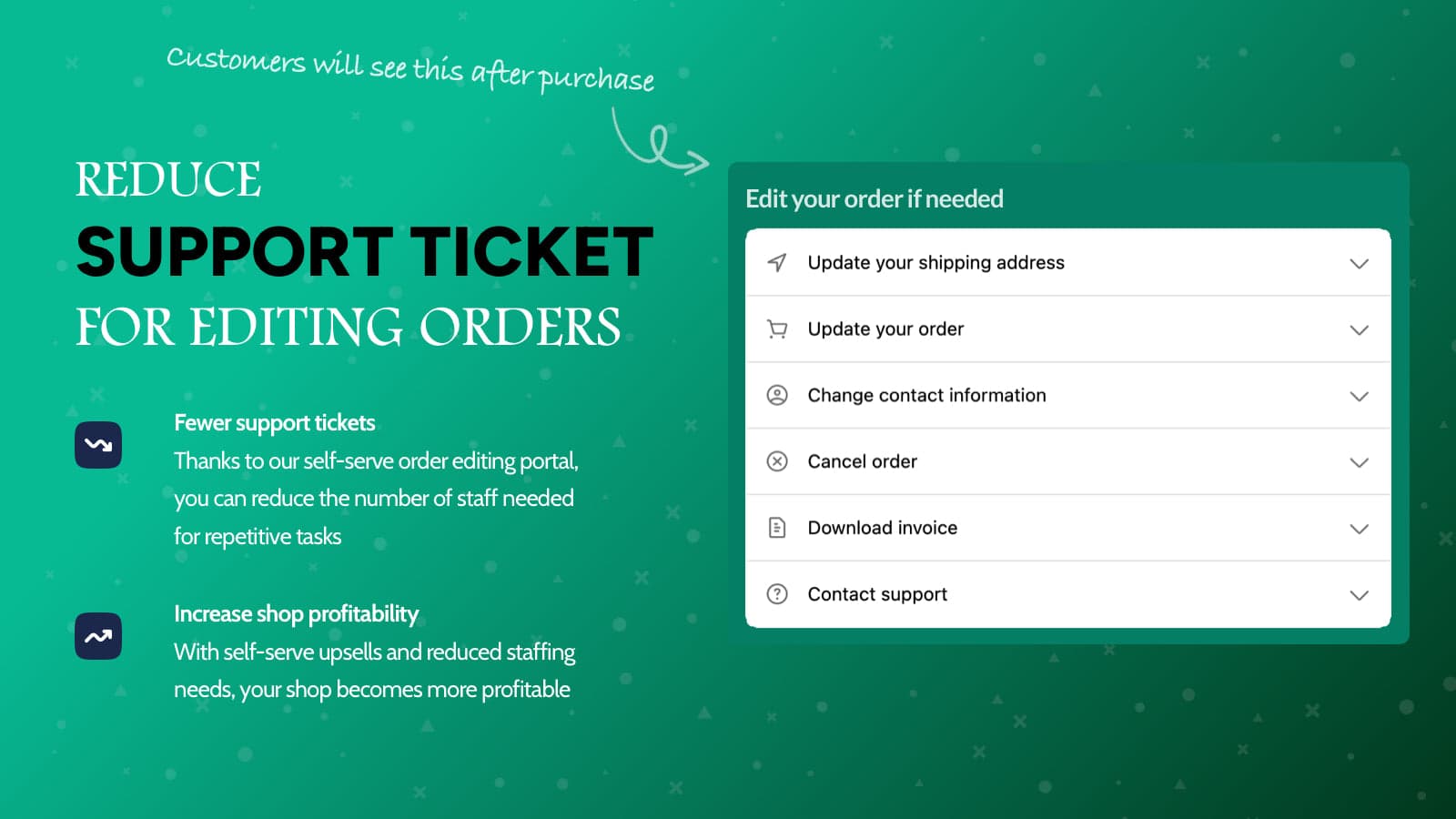Click the Download invoice label

882,528
